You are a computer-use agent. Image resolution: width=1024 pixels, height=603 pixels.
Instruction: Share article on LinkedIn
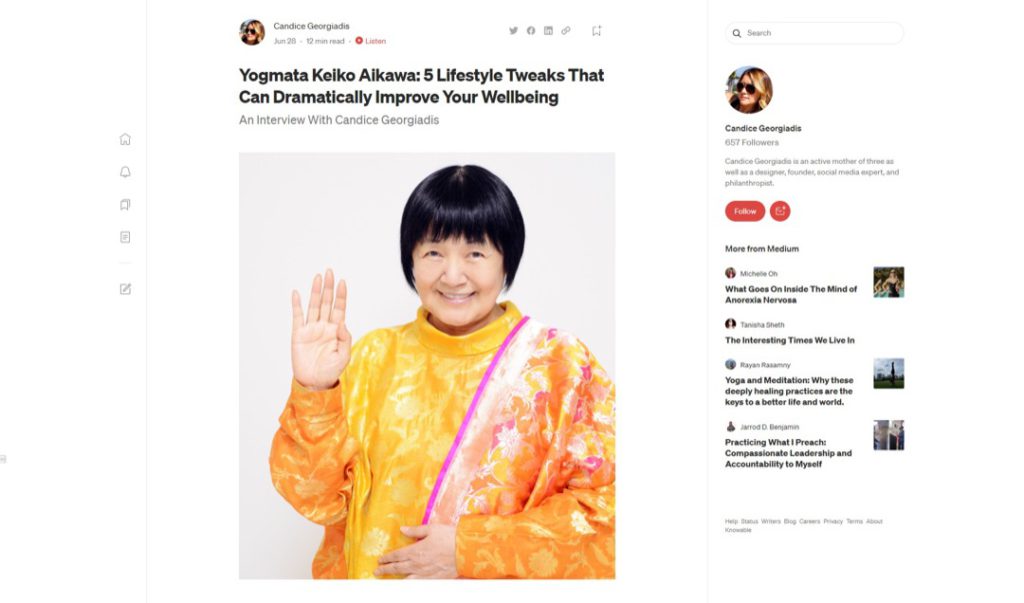pyautogui.click(x=549, y=31)
